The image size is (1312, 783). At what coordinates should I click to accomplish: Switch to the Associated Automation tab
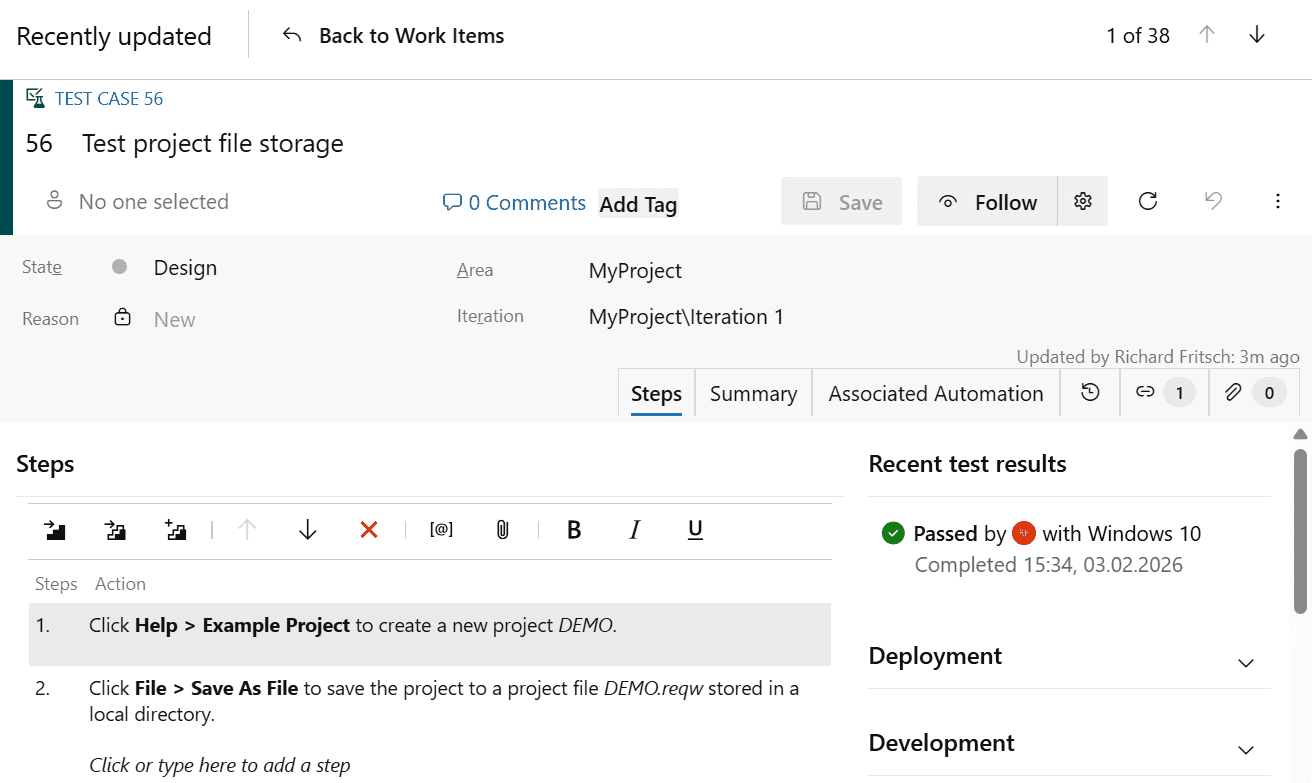click(935, 393)
